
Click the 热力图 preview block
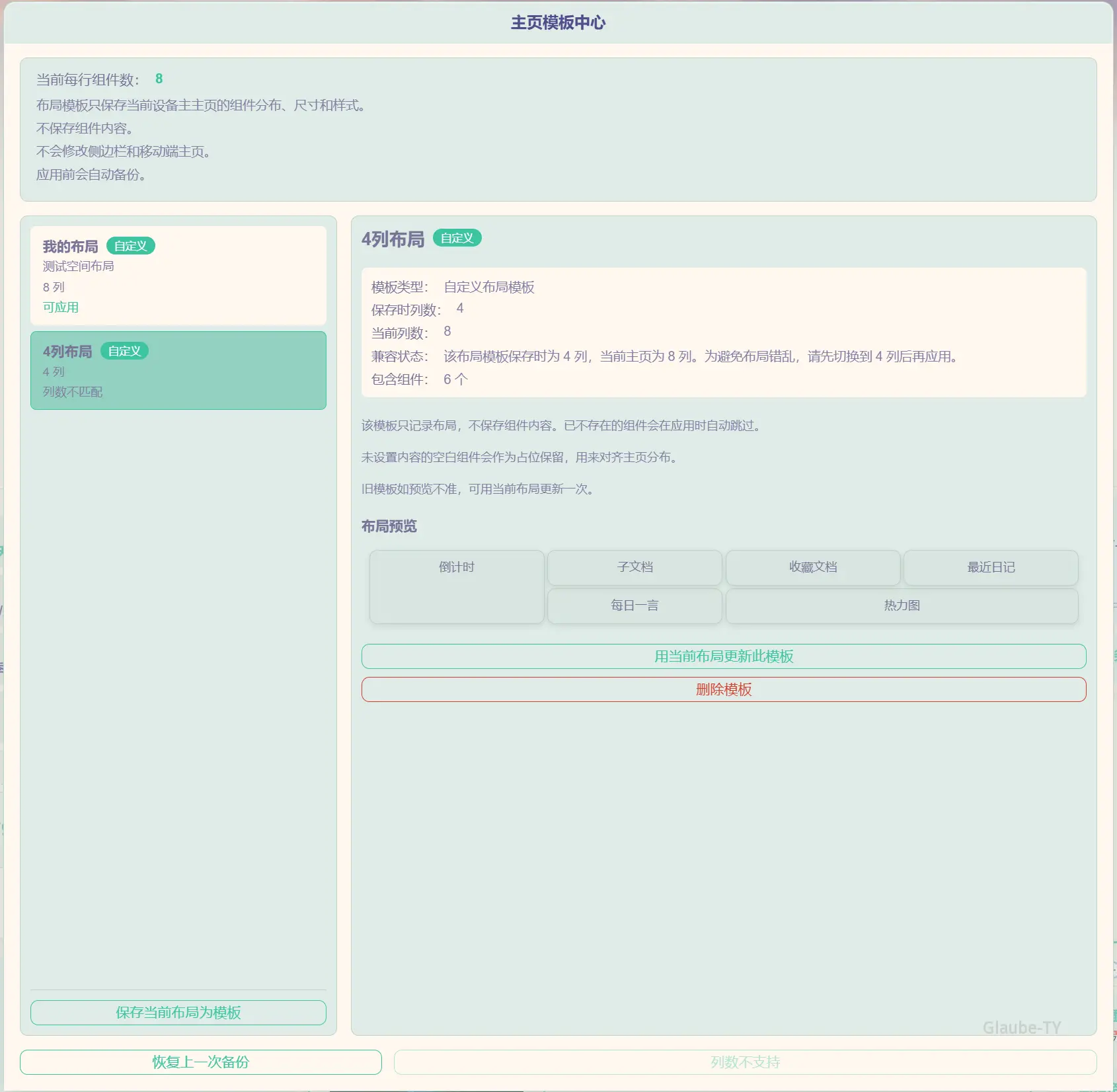pyautogui.click(x=902, y=605)
